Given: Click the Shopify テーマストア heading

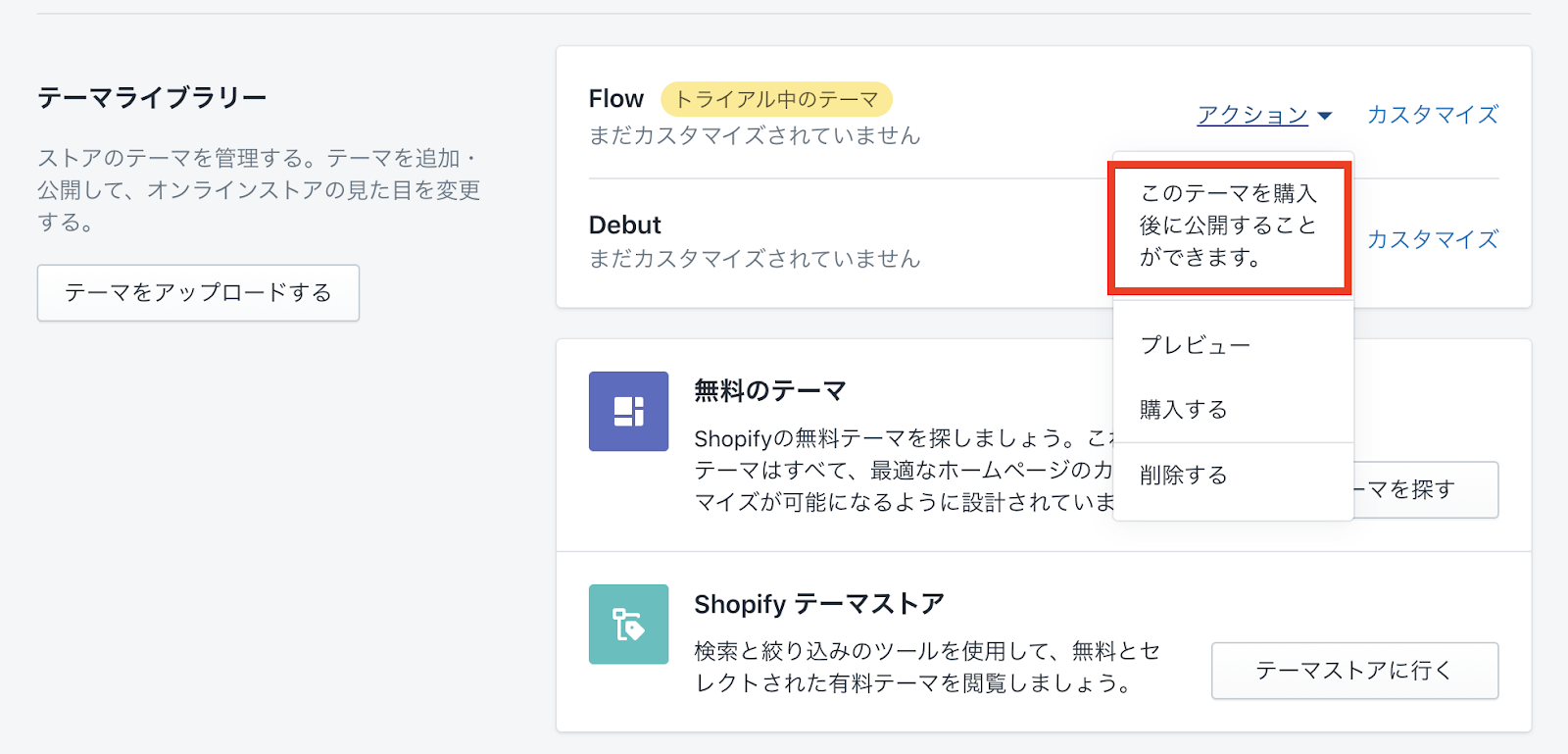Looking at the screenshot, I should tap(818, 604).
